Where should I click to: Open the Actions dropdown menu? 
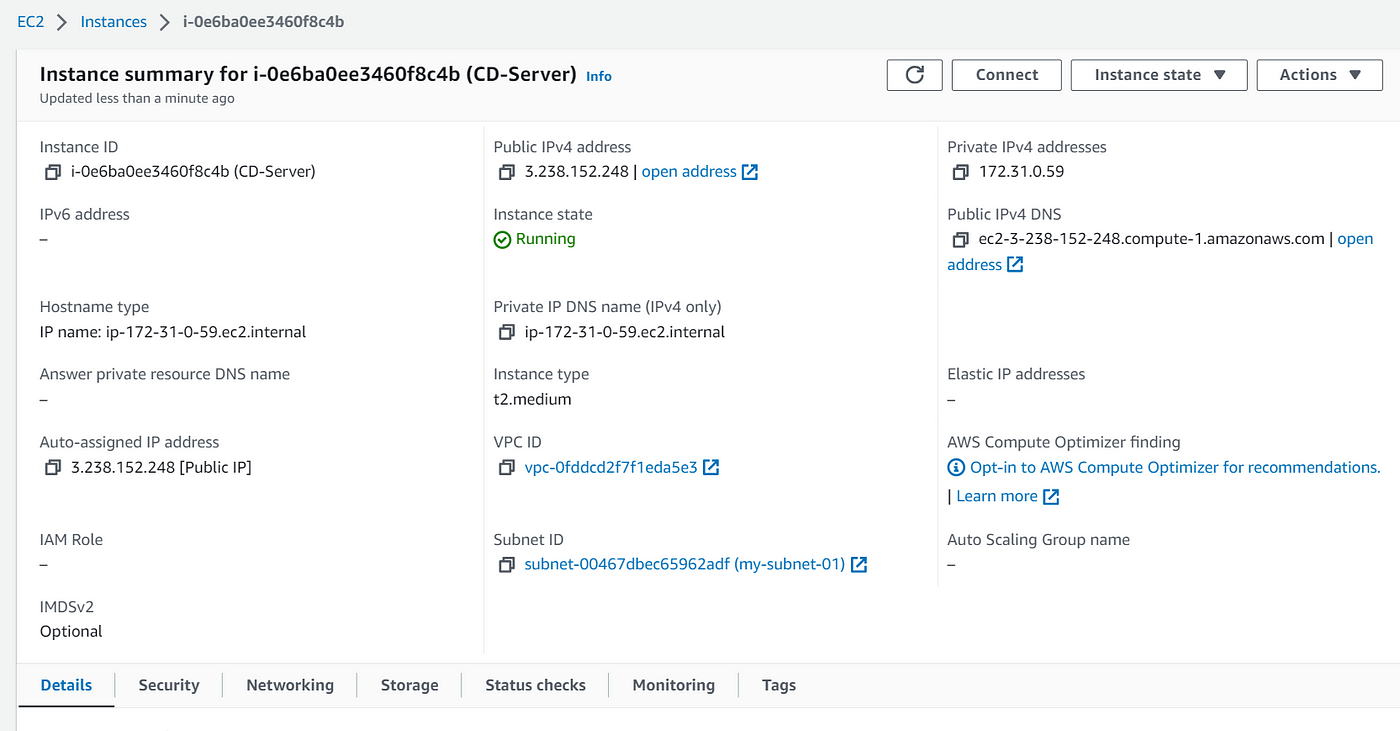coord(1319,75)
